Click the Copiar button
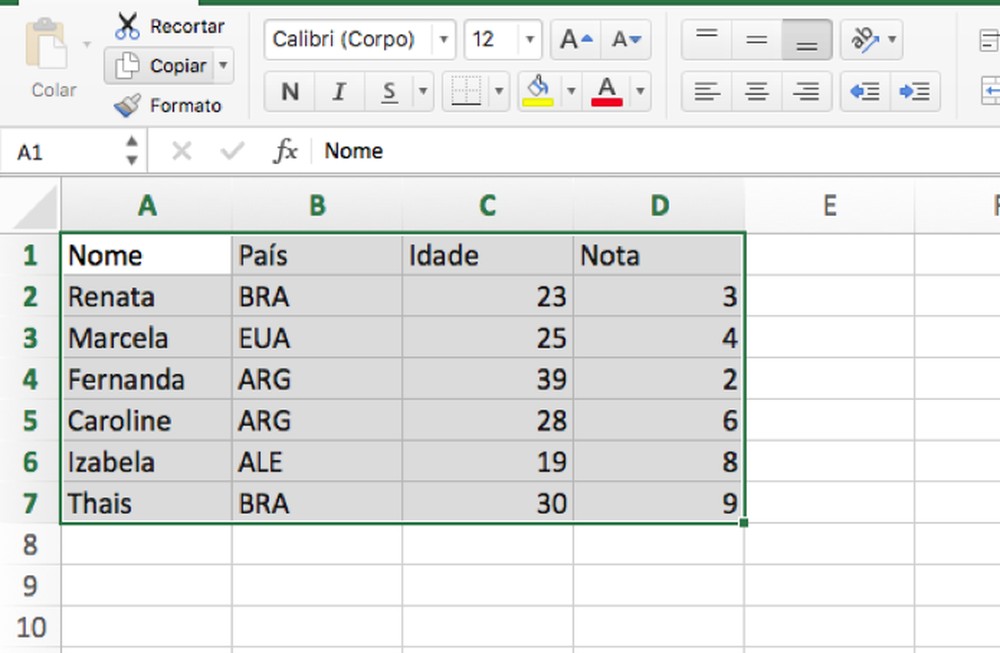 [160, 66]
